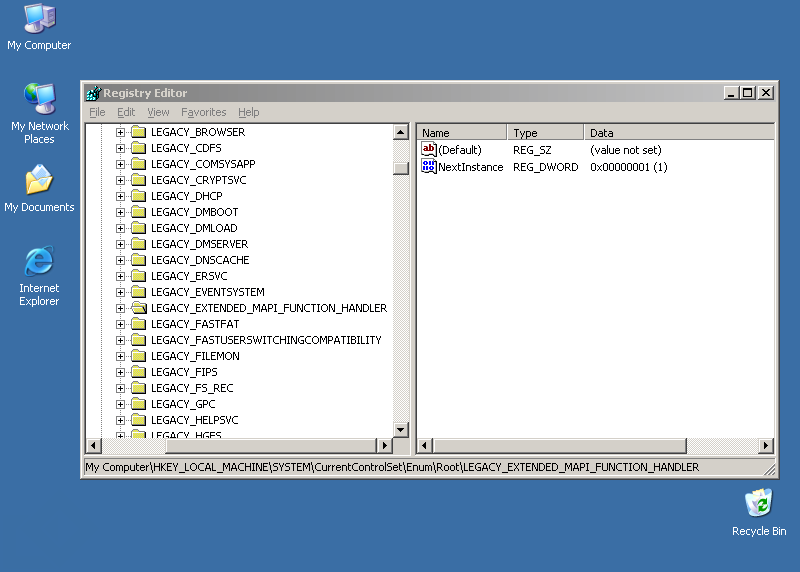
Task: Click the tree pane vertical scroll thumb
Action: coord(401,168)
